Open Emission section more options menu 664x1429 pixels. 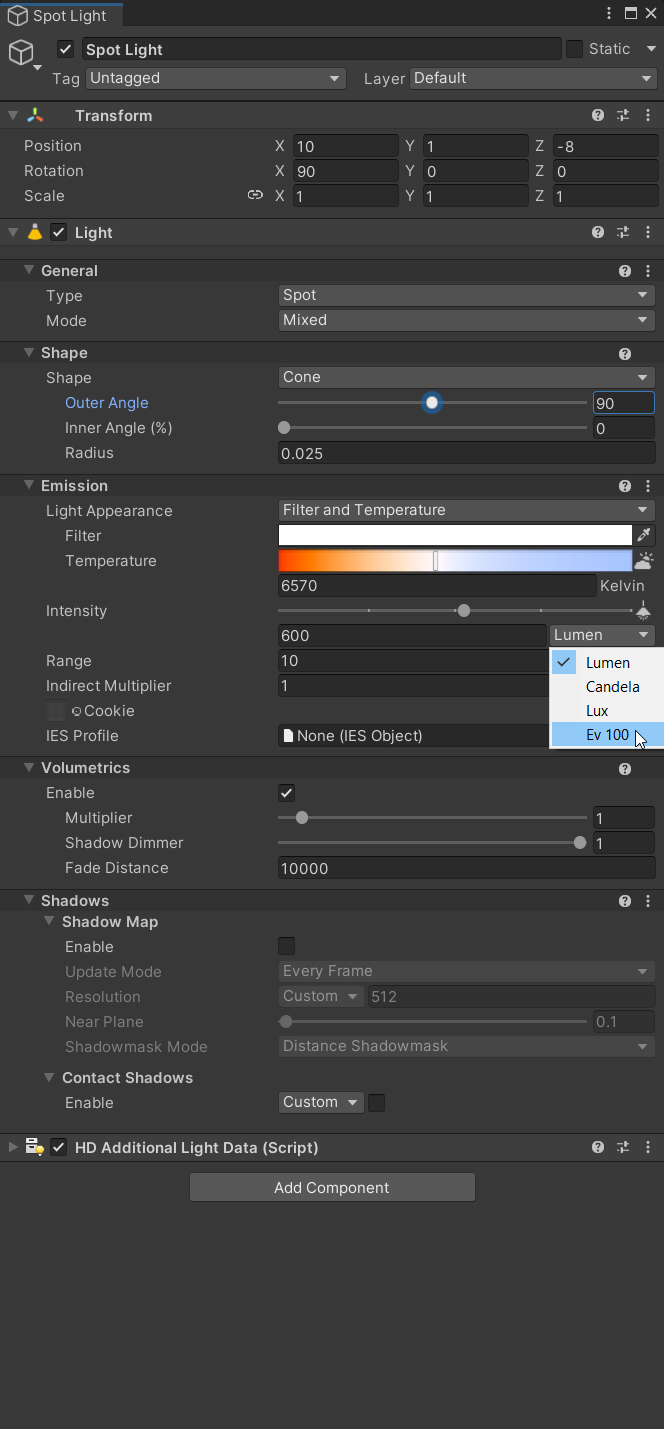648,486
